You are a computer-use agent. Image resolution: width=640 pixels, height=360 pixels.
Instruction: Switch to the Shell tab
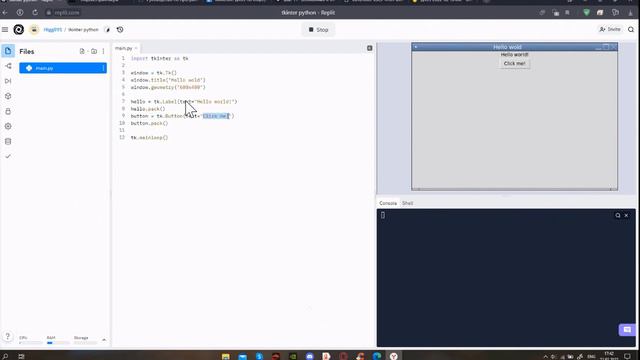407,203
